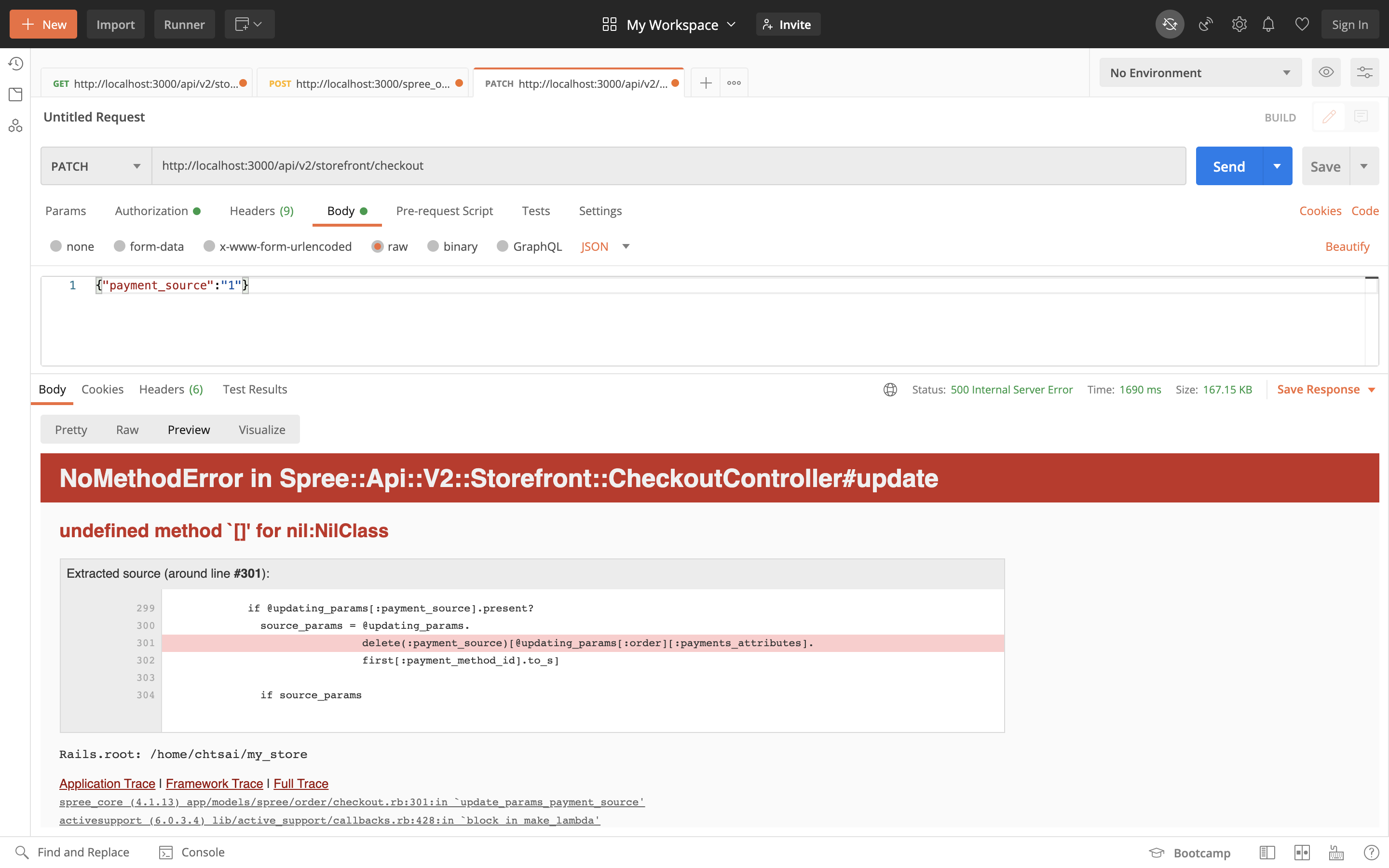Open the Application Trace link
This screenshot has height=868, width=1389.
pyautogui.click(x=107, y=783)
